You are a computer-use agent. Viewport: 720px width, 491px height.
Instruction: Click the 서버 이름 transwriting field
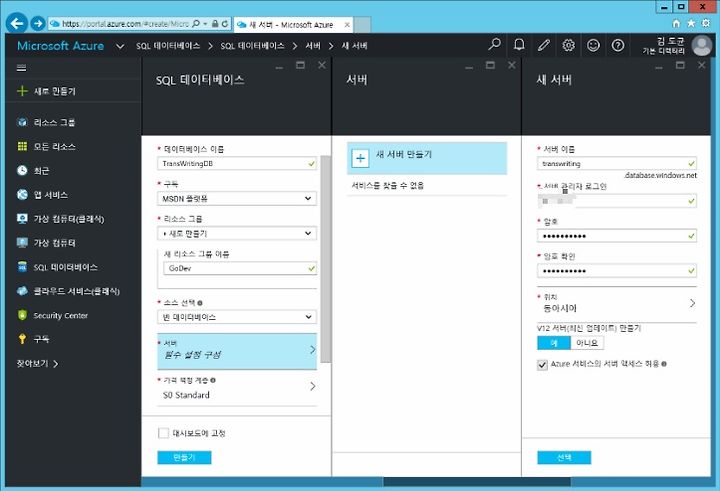click(x=617, y=164)
